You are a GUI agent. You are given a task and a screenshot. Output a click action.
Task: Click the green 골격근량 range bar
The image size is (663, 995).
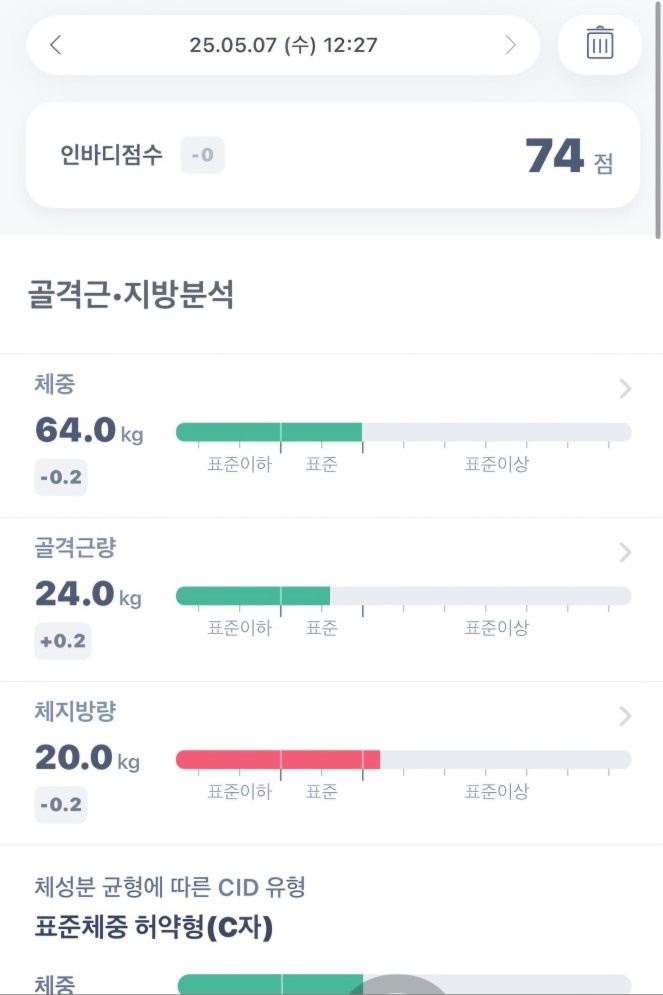coord(253,596)
